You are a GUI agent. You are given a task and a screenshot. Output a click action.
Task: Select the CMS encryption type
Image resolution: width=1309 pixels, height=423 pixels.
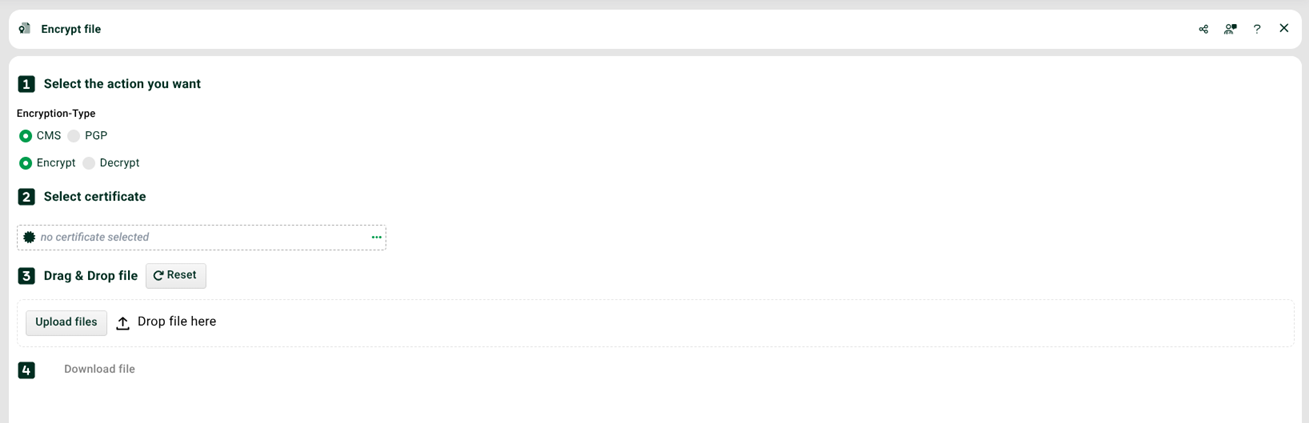click(40, 136)
